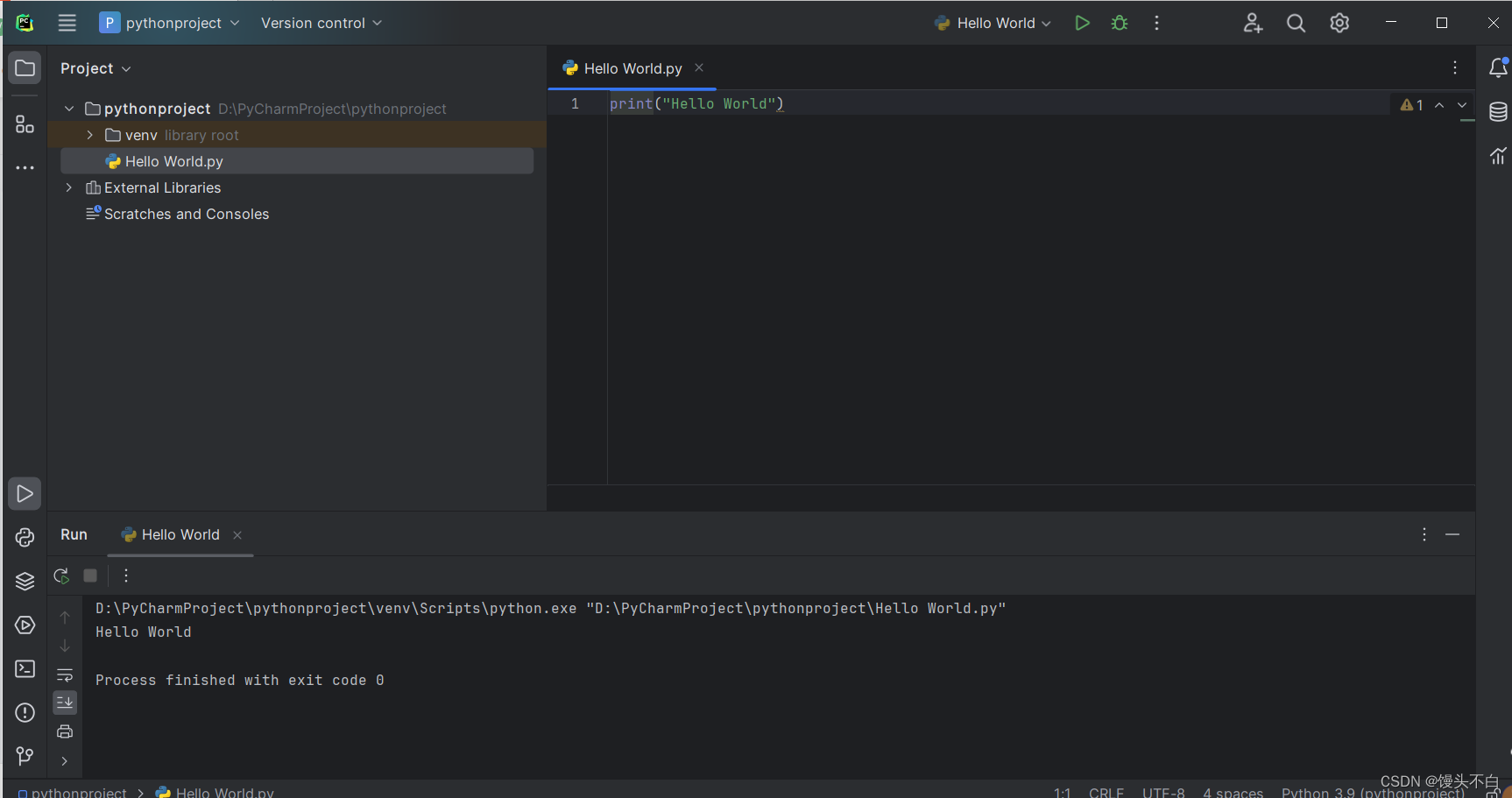Toggle scroll to end in Run output
This screenshot has height=798, width=1512.
coord(65,702)
